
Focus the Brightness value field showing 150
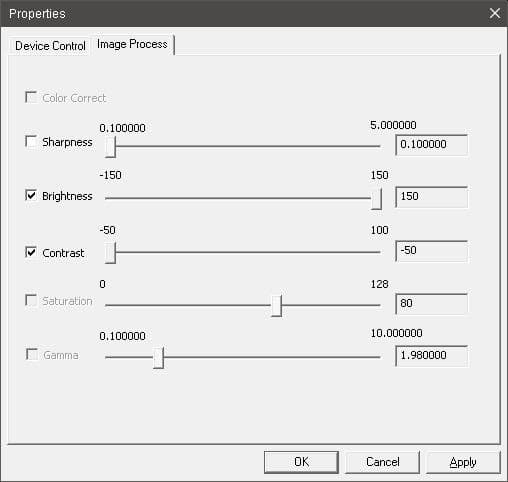[432, 197]
